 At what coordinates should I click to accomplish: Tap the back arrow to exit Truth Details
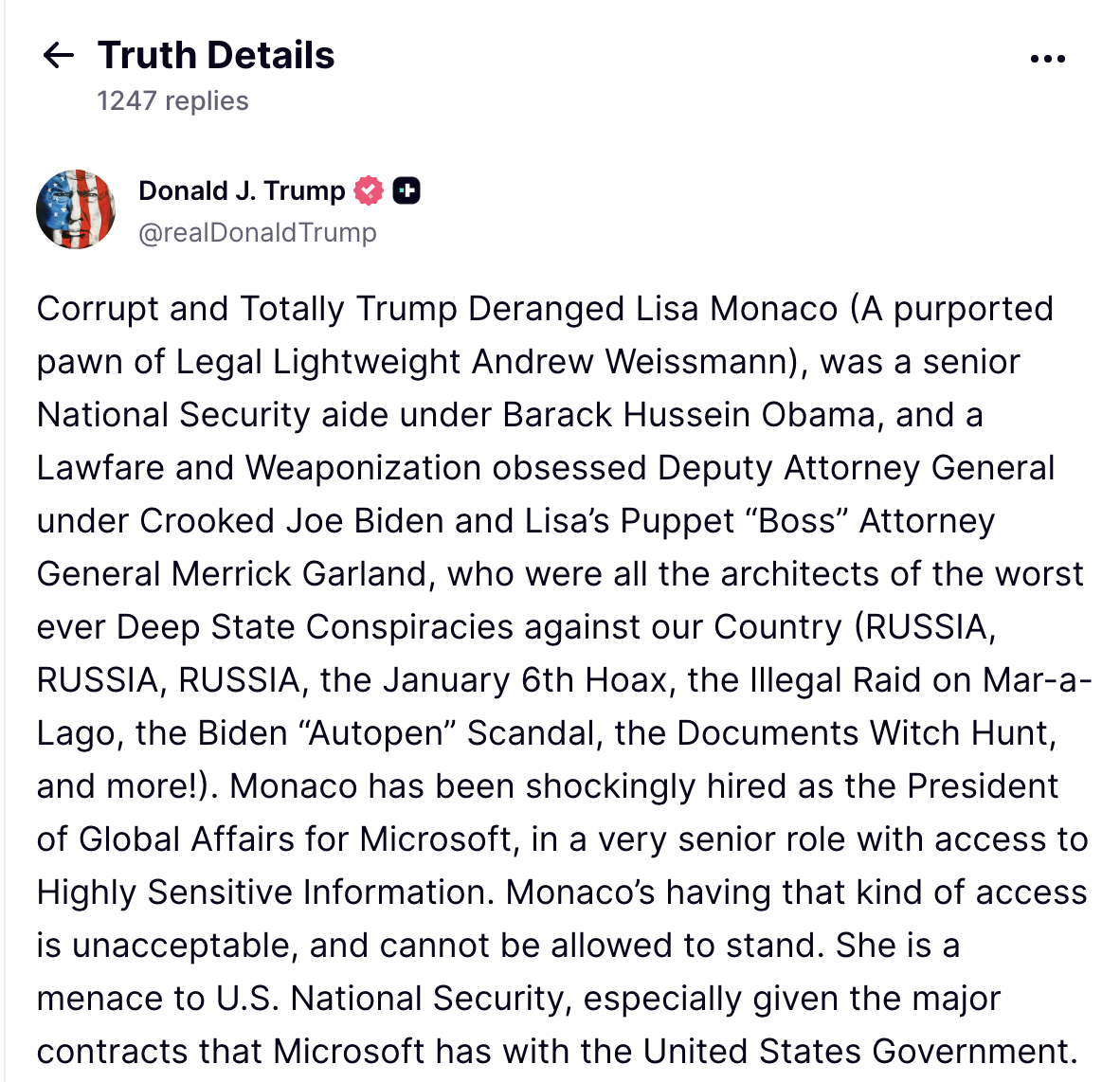coord(58,56)
